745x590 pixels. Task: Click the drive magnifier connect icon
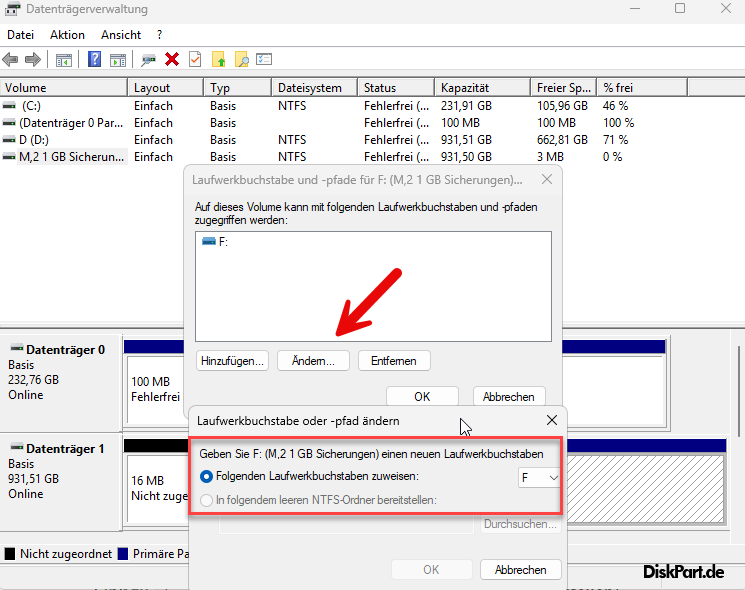tap(148, 60)
